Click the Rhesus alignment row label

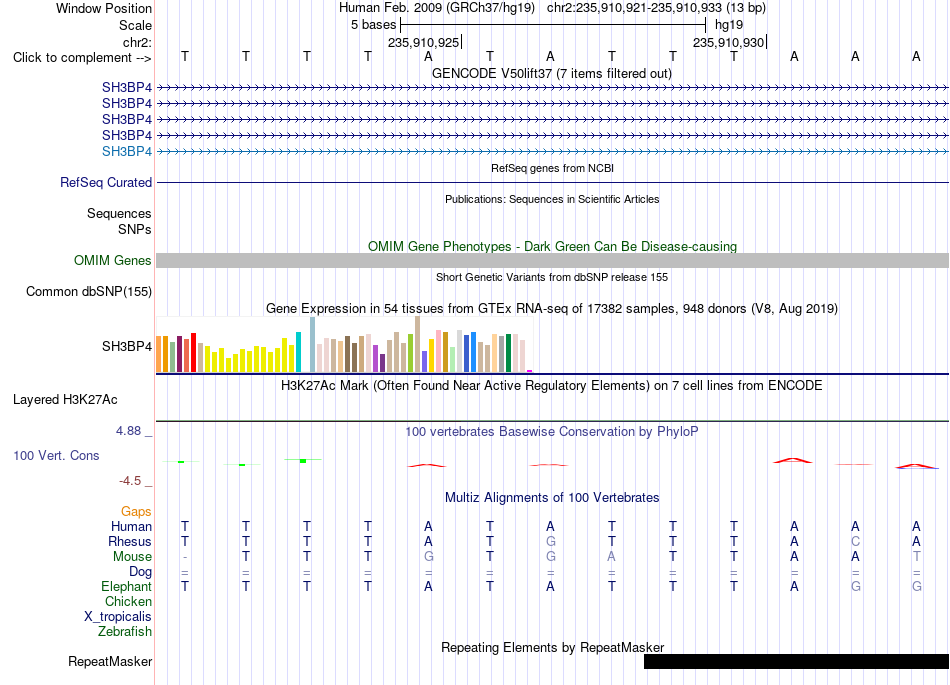130,541
